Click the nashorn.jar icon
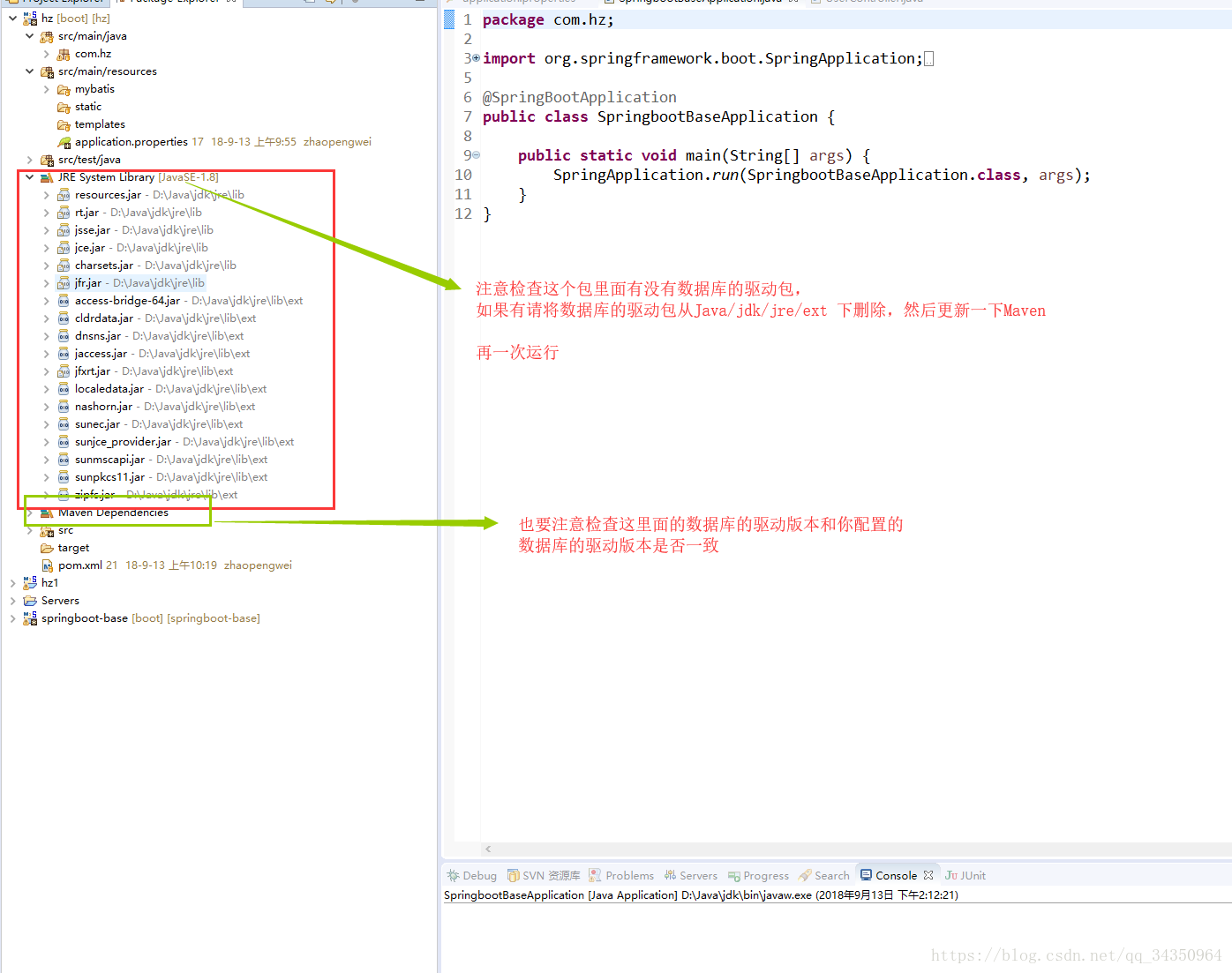Viewport: 1232px width, 973px height. (x=64, y=407)
